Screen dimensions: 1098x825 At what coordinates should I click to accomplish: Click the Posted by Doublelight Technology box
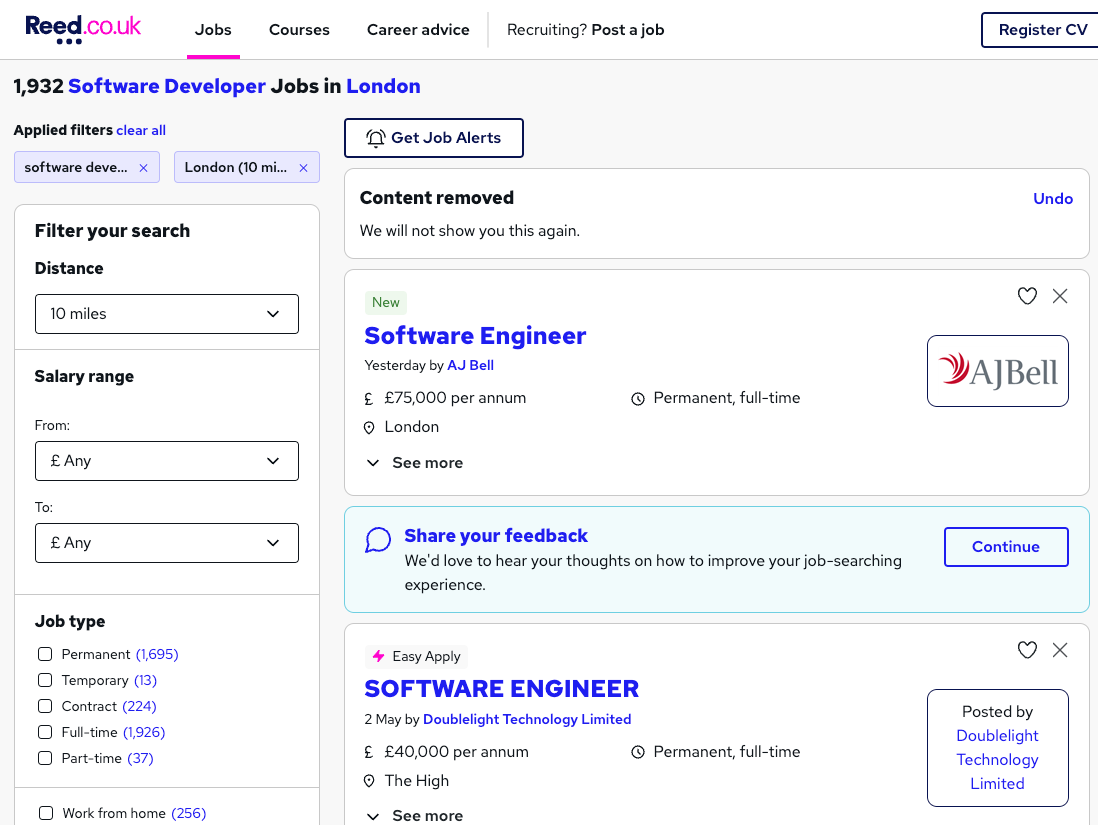tap(997, 748)
